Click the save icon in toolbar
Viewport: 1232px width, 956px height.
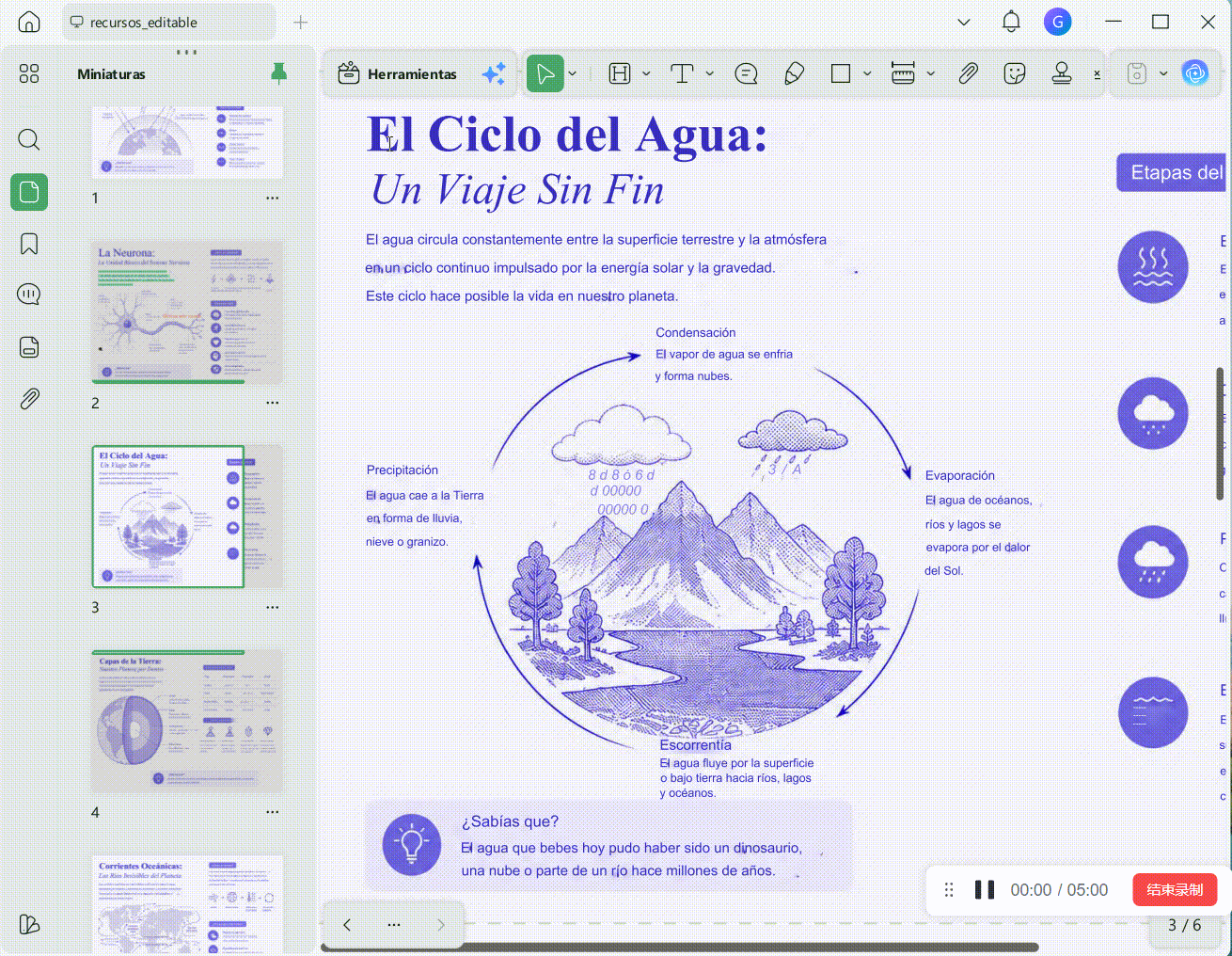pyautogui.click(x=1137, y=73)
